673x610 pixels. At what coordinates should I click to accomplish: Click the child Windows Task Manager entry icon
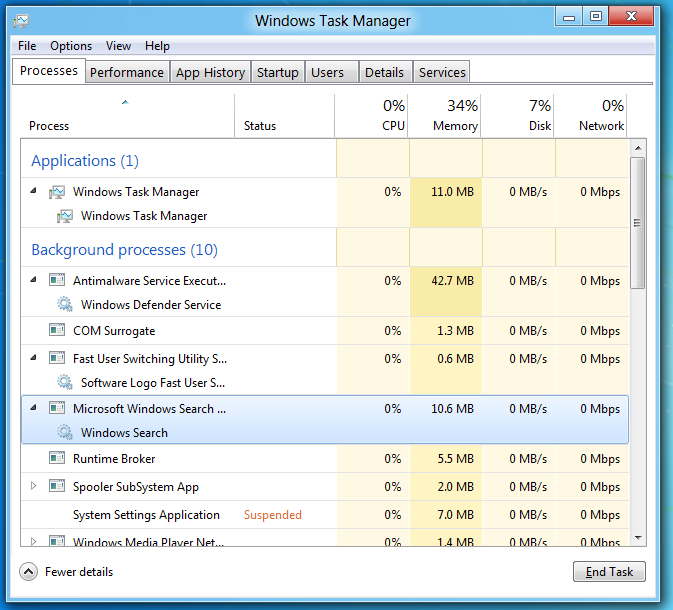pyautogui.click(x=65, y=216)
